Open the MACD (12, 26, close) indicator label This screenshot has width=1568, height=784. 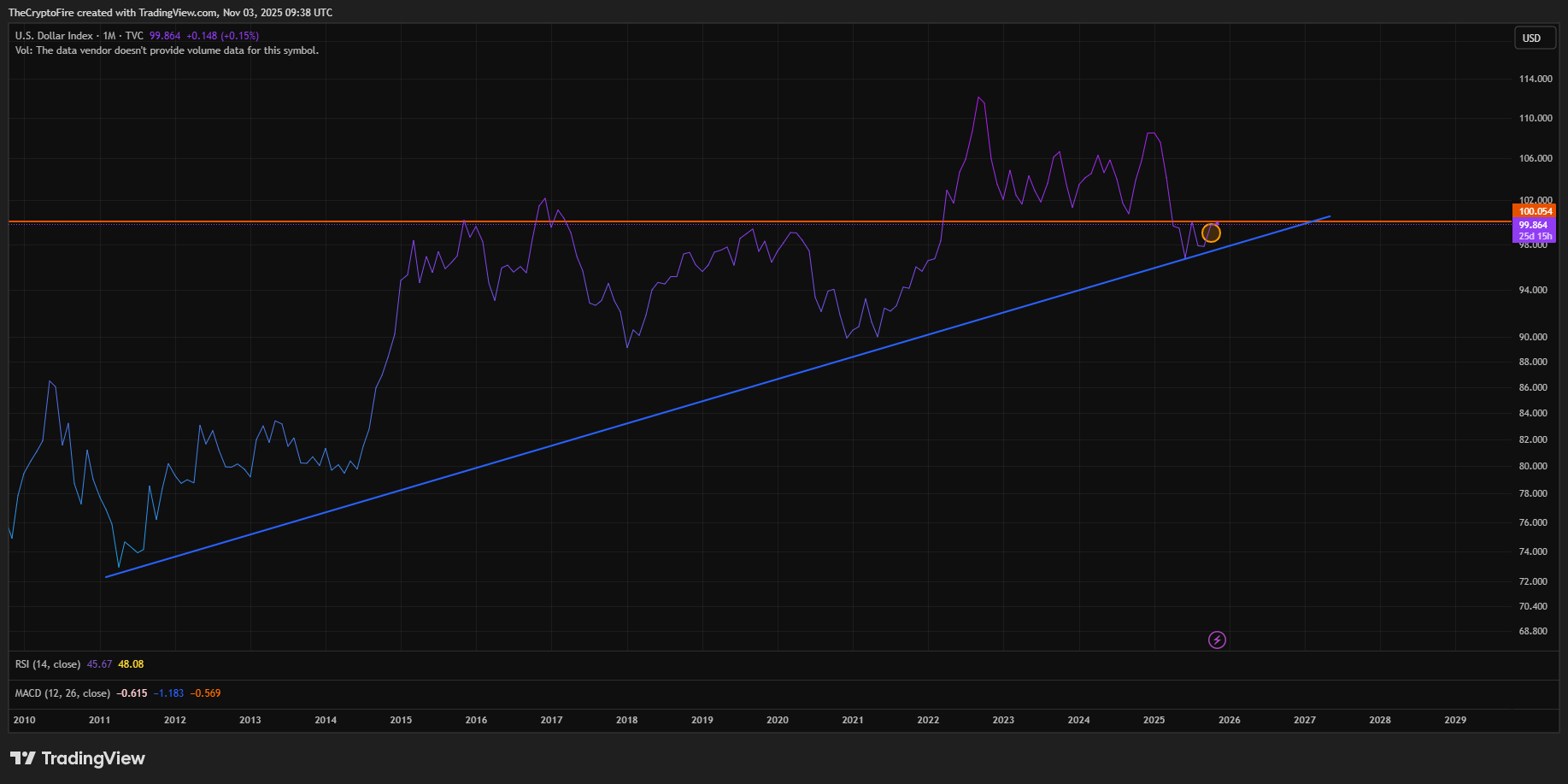(x=62, y=693)
